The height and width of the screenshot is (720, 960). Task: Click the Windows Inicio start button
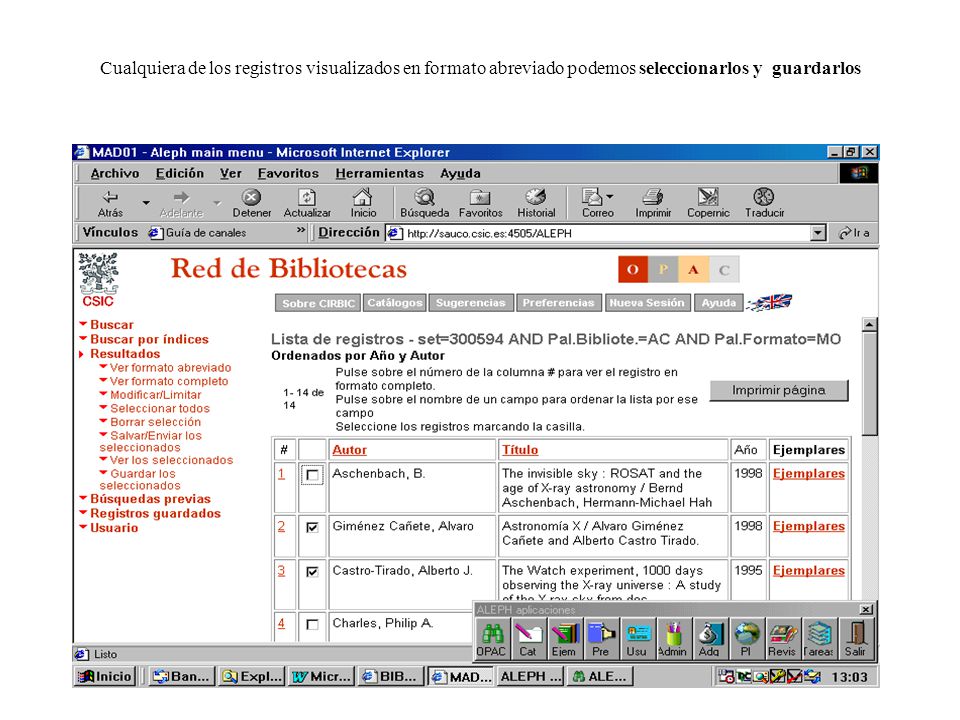coord(105,677)
